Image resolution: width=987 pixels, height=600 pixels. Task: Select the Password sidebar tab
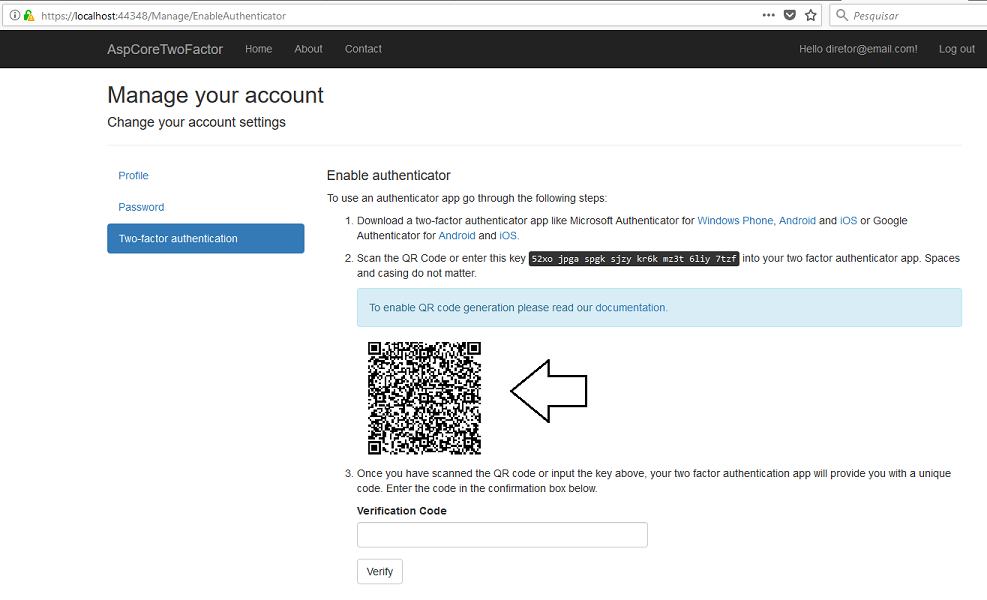point(141,207)
